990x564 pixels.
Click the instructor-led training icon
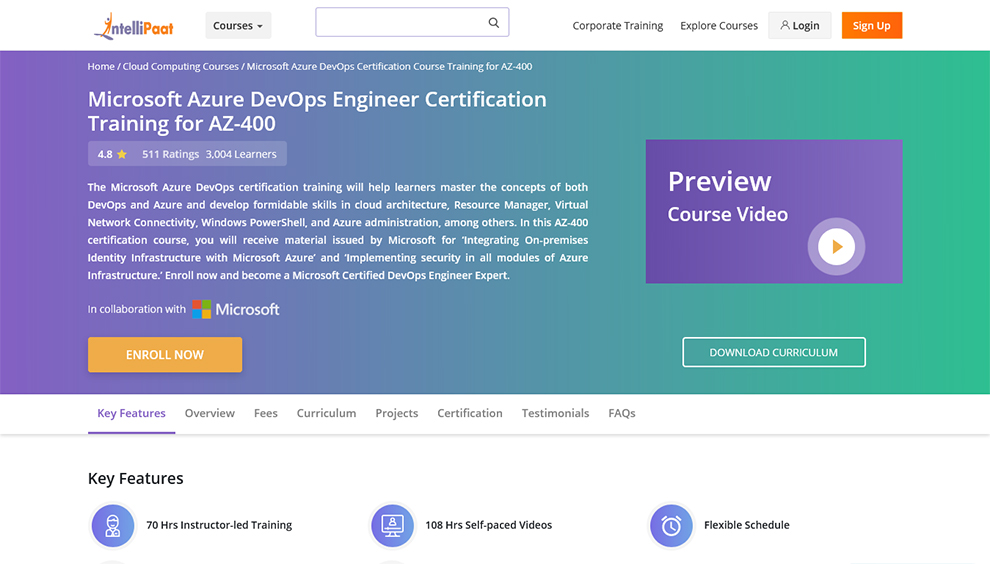113,525
